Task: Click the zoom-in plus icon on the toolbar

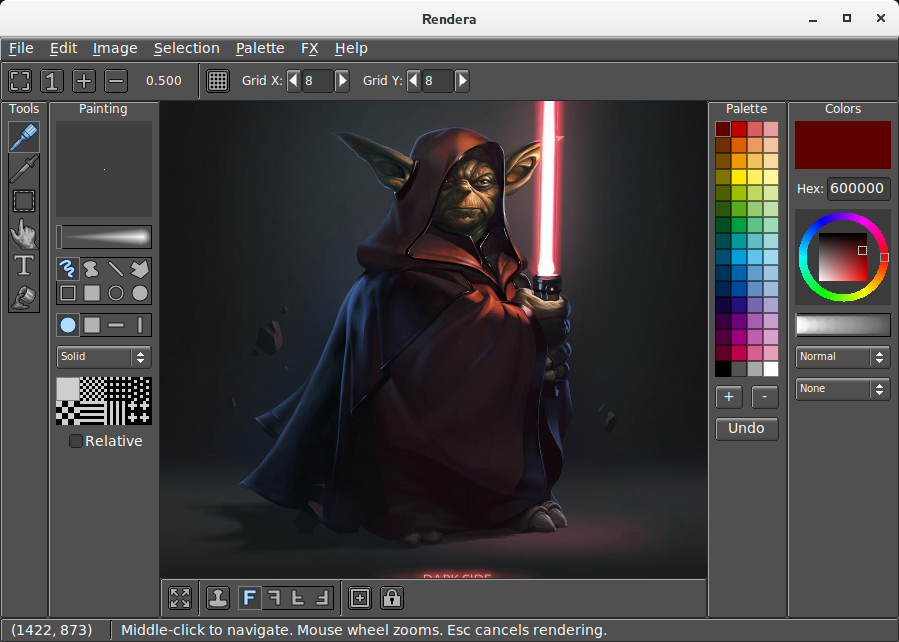Action: click(x=84, y=81)
